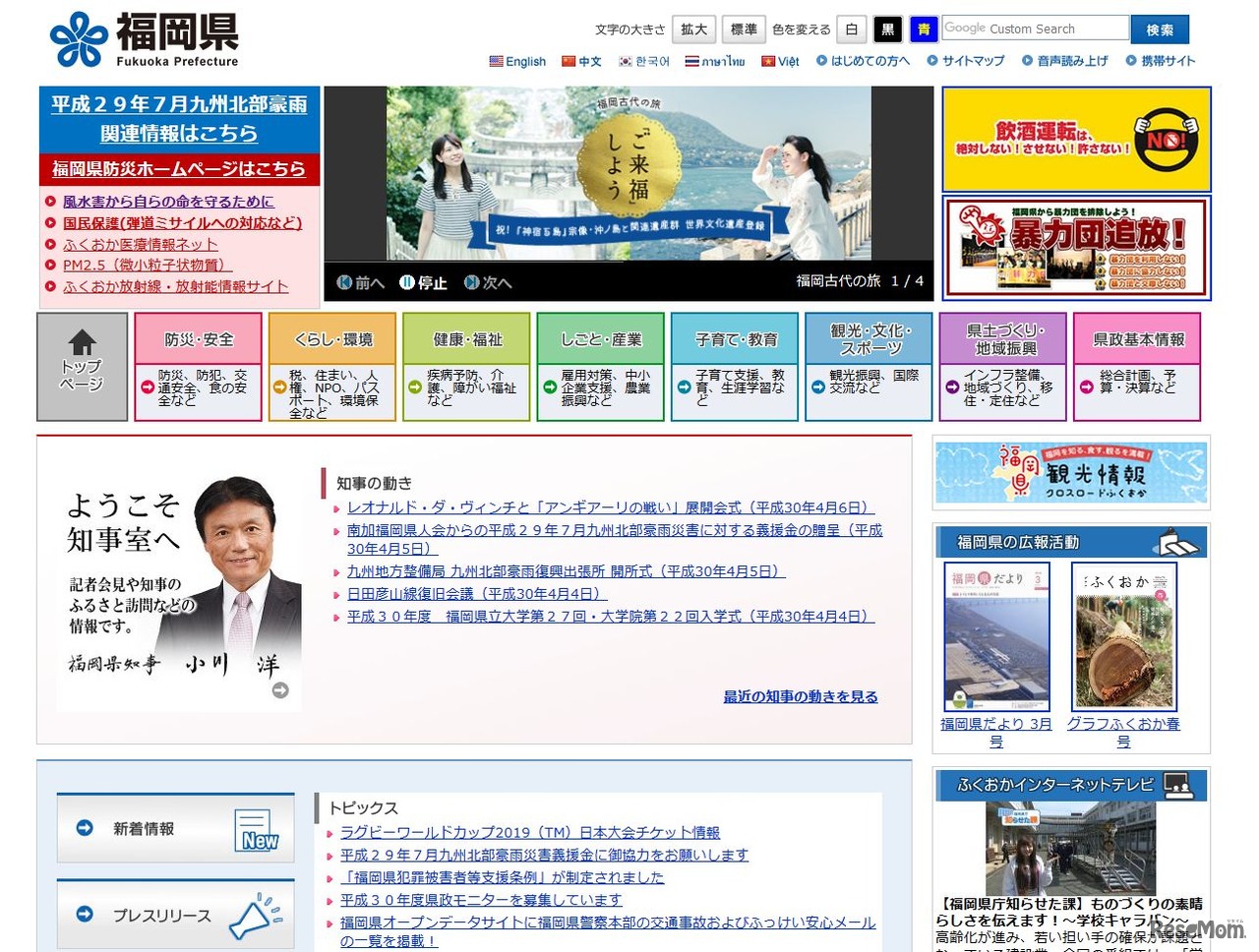Select the 音声読み上げ speech readout icon
This screenshot has width=1259, height=952.
[1028, 61]
